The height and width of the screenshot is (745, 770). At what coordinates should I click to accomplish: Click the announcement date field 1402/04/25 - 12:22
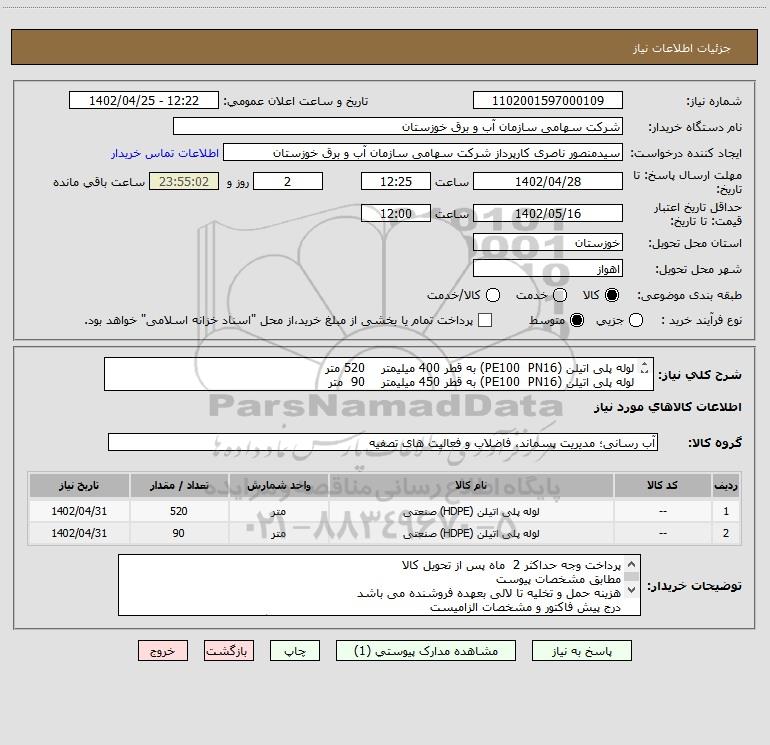144,100
